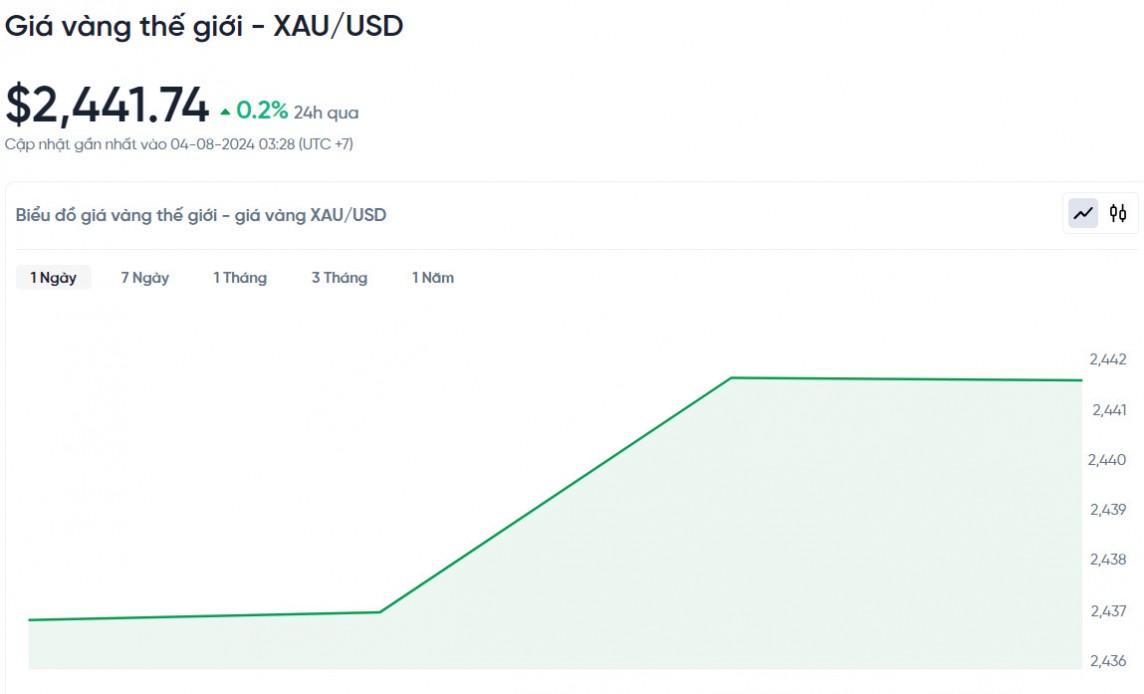Click the 2,436 y-axis label
Screen dimensions: 1144x694
(x=1107, y=661)
